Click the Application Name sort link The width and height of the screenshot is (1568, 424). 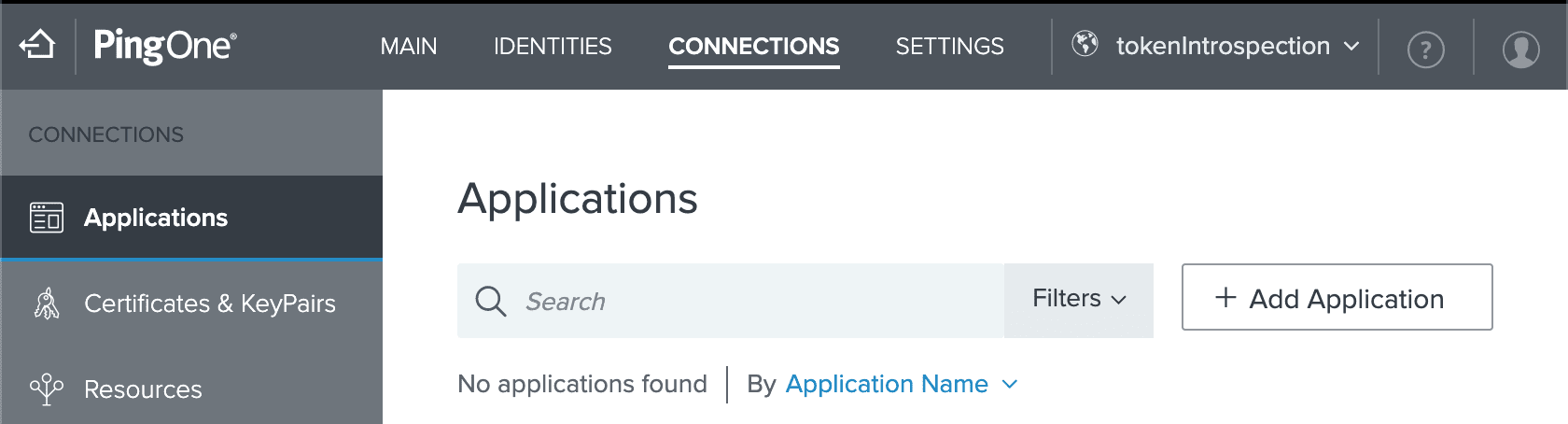pos(887,384)
